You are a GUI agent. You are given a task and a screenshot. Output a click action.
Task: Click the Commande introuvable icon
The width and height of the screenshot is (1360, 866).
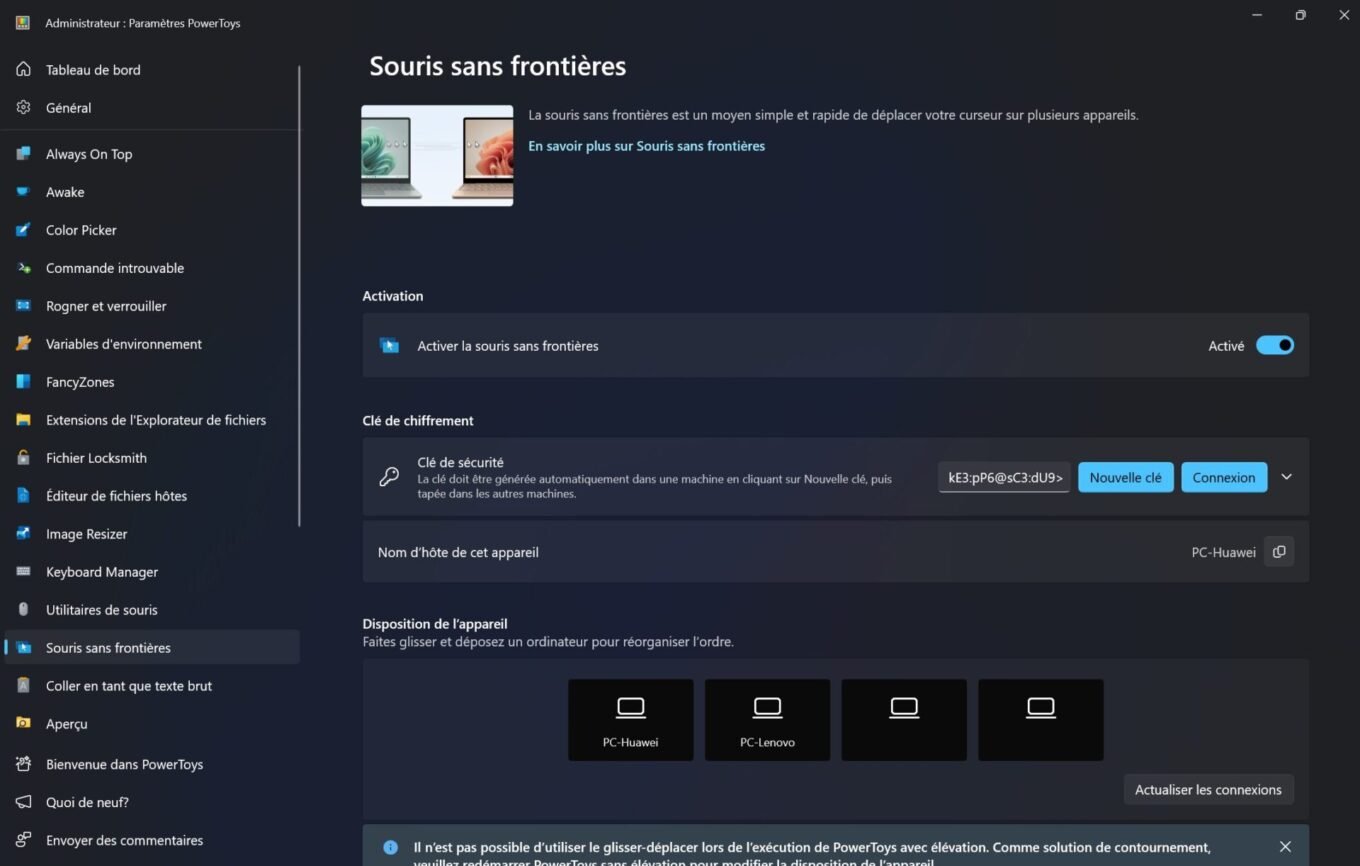[23, 268]
